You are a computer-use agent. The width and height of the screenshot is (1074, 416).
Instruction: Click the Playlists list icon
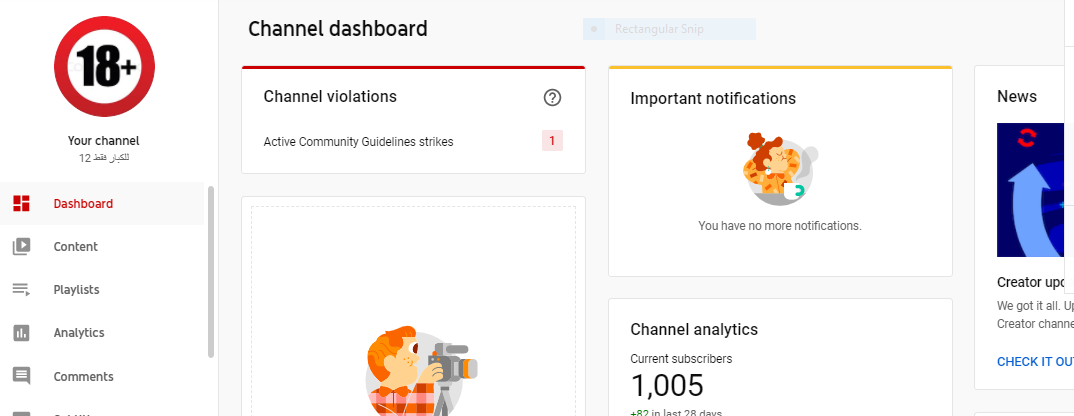coord(21,289)
